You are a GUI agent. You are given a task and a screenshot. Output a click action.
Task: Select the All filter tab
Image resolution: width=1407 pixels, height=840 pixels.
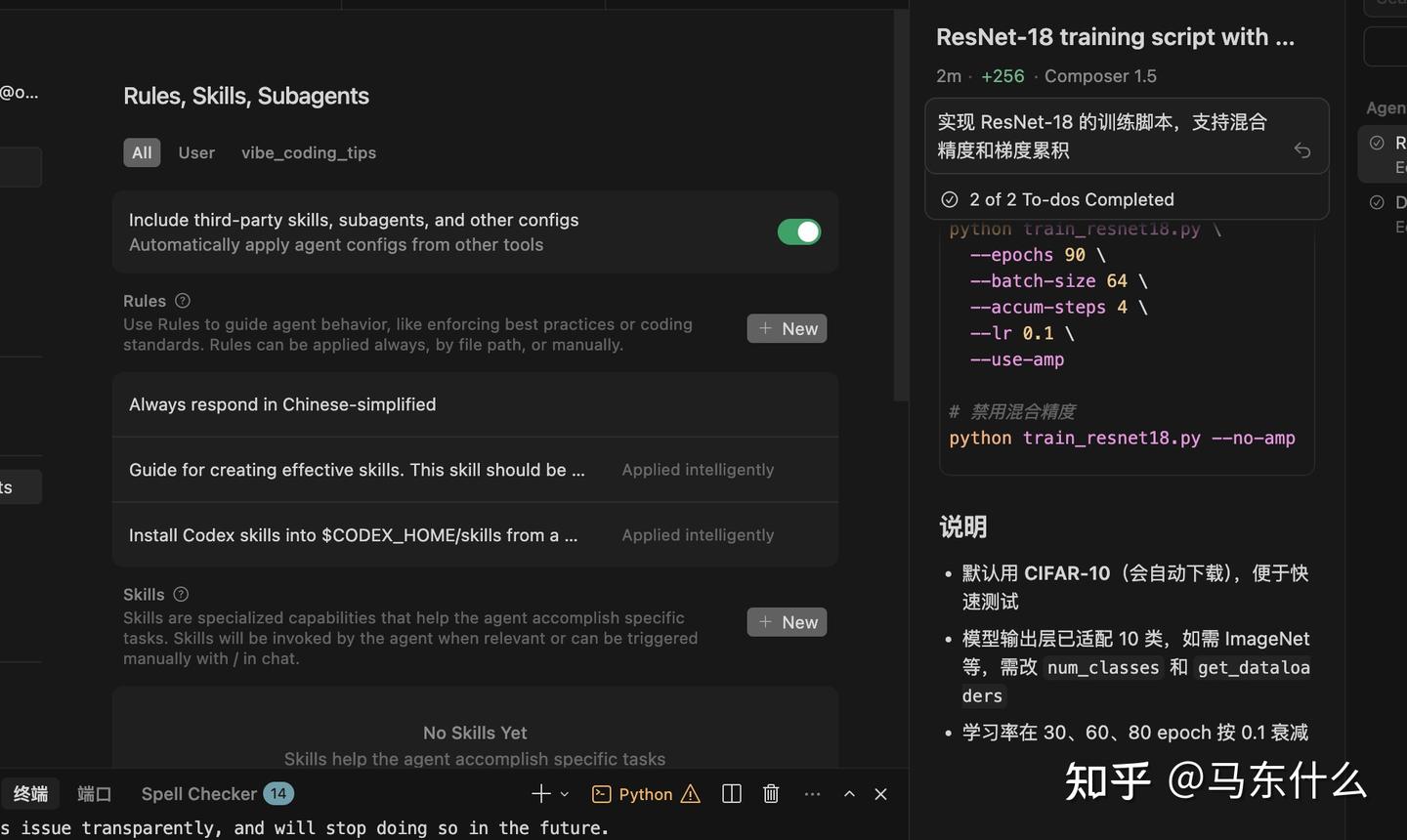tap(142, 152)
